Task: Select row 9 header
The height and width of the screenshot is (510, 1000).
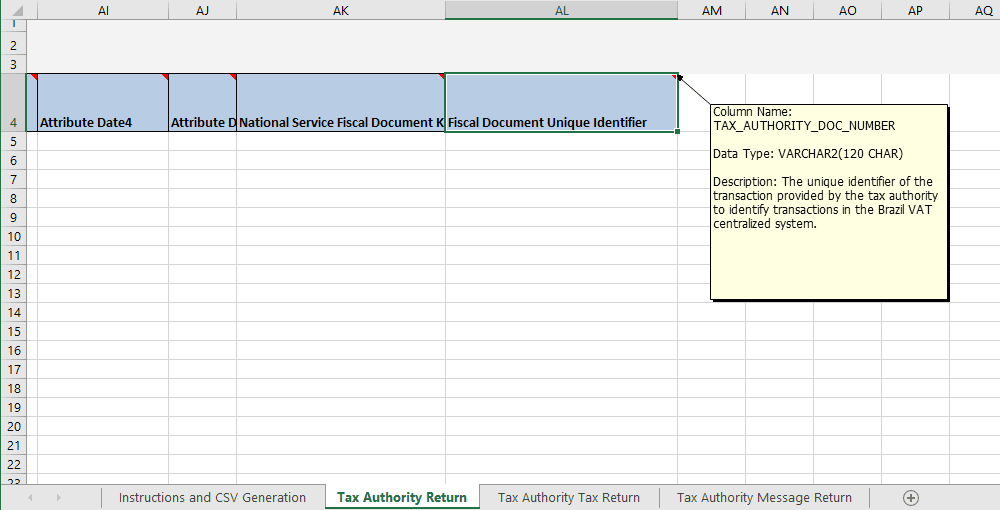Action: [13, 217]
